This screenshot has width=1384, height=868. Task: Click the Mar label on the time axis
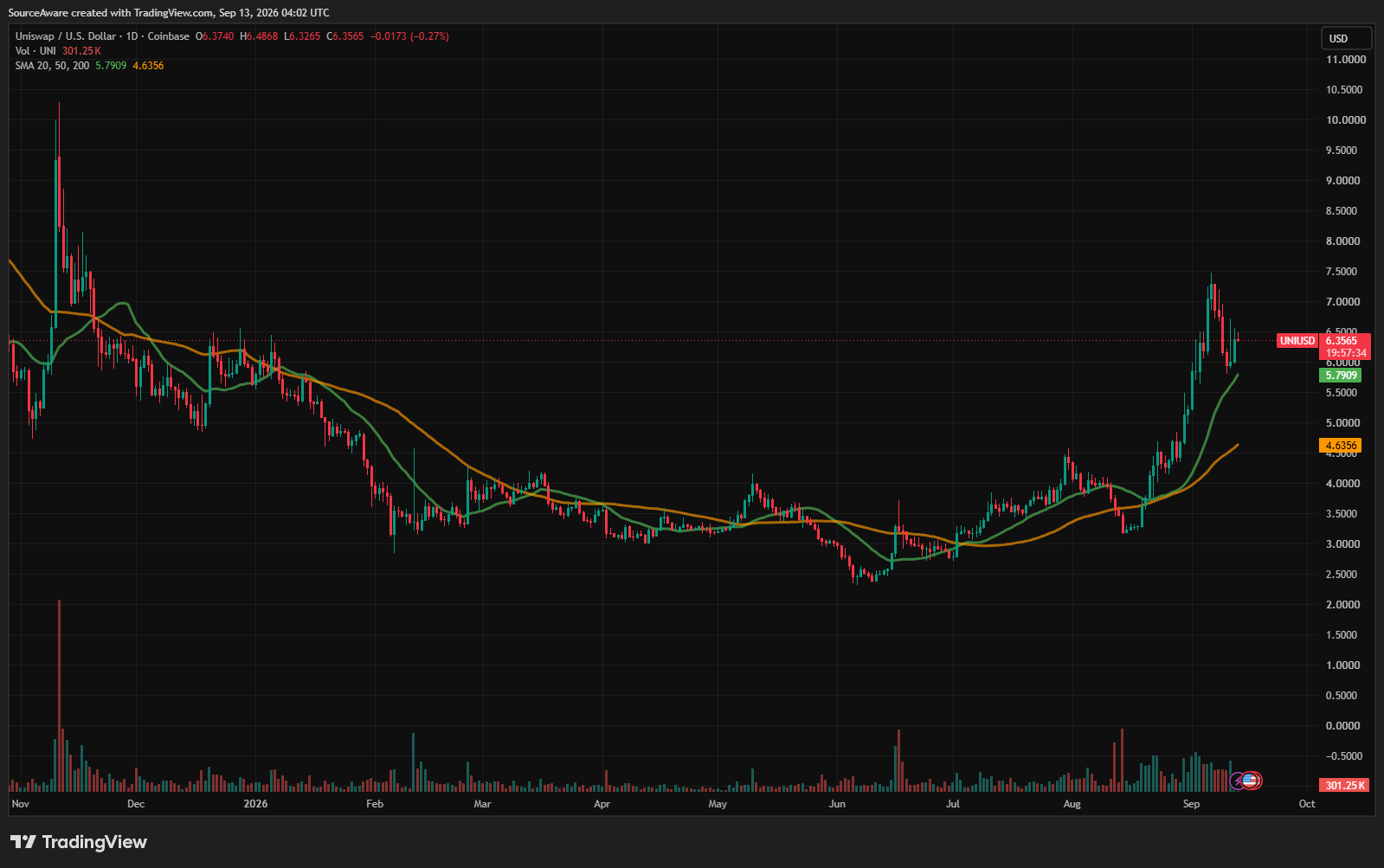pyautogui.click(x=482, y=804)
